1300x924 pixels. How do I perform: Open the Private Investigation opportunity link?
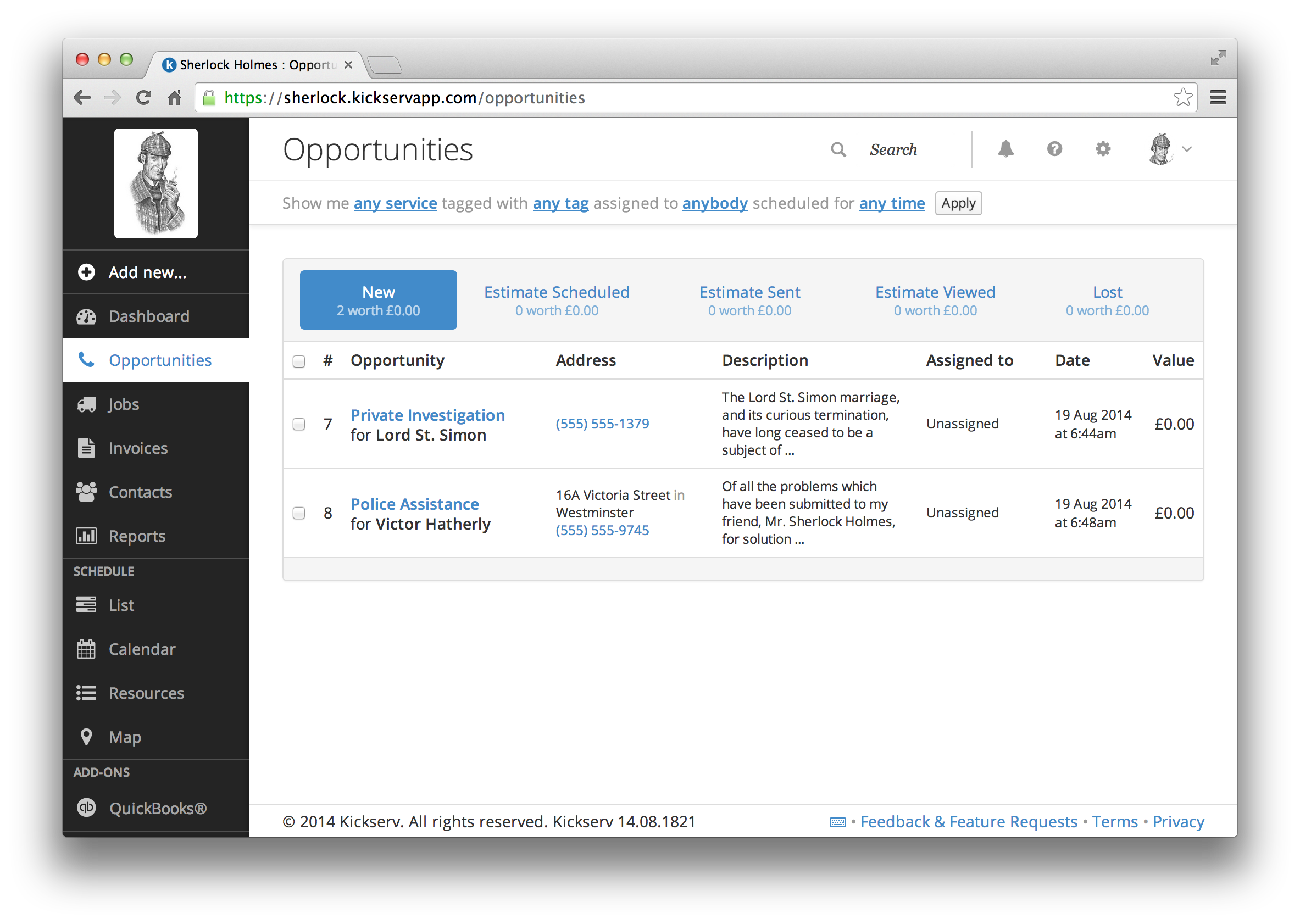pyautogui.click(x=427, y=415)
